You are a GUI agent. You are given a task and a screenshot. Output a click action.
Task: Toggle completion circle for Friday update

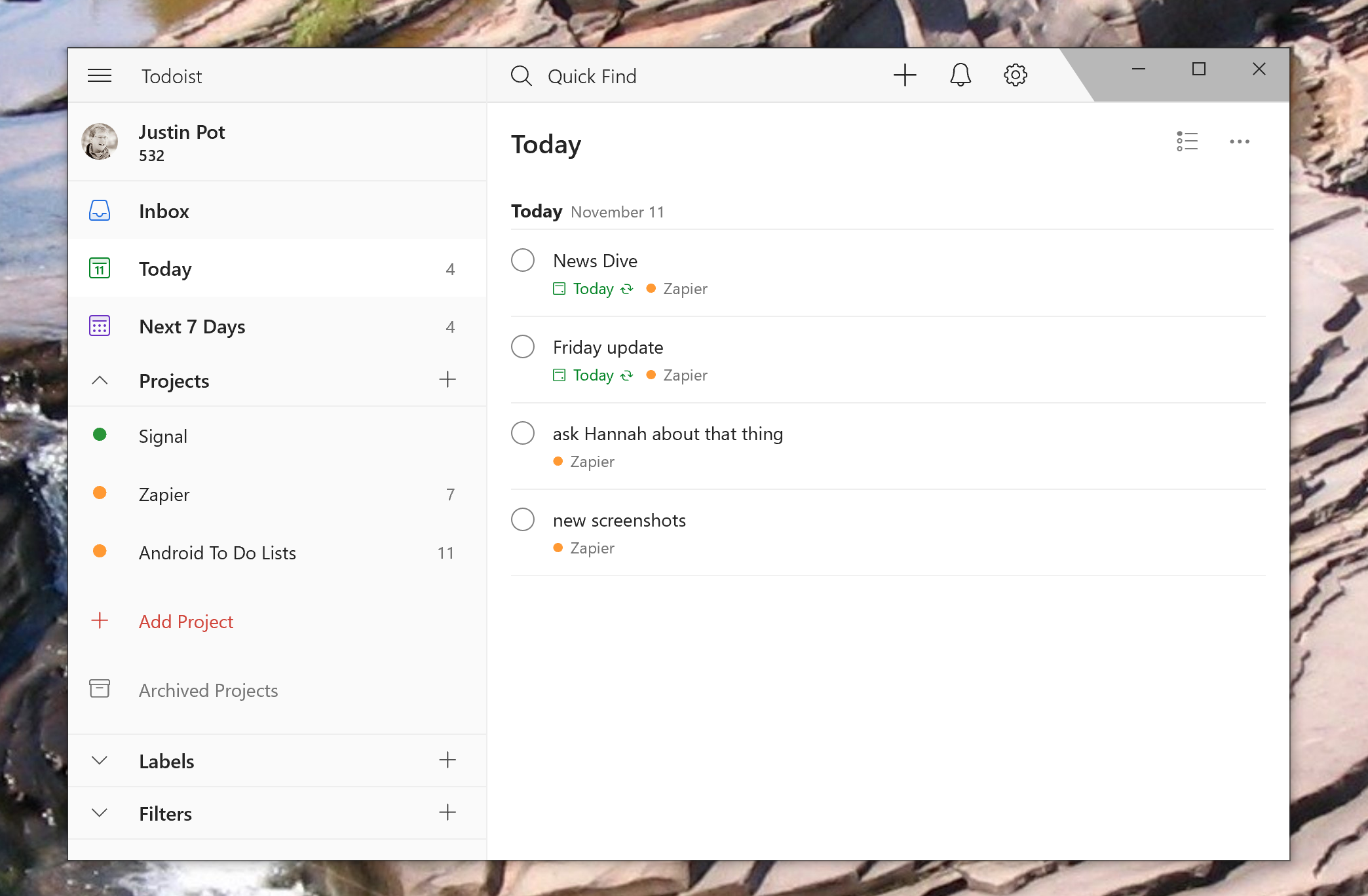tap(523, 347)
